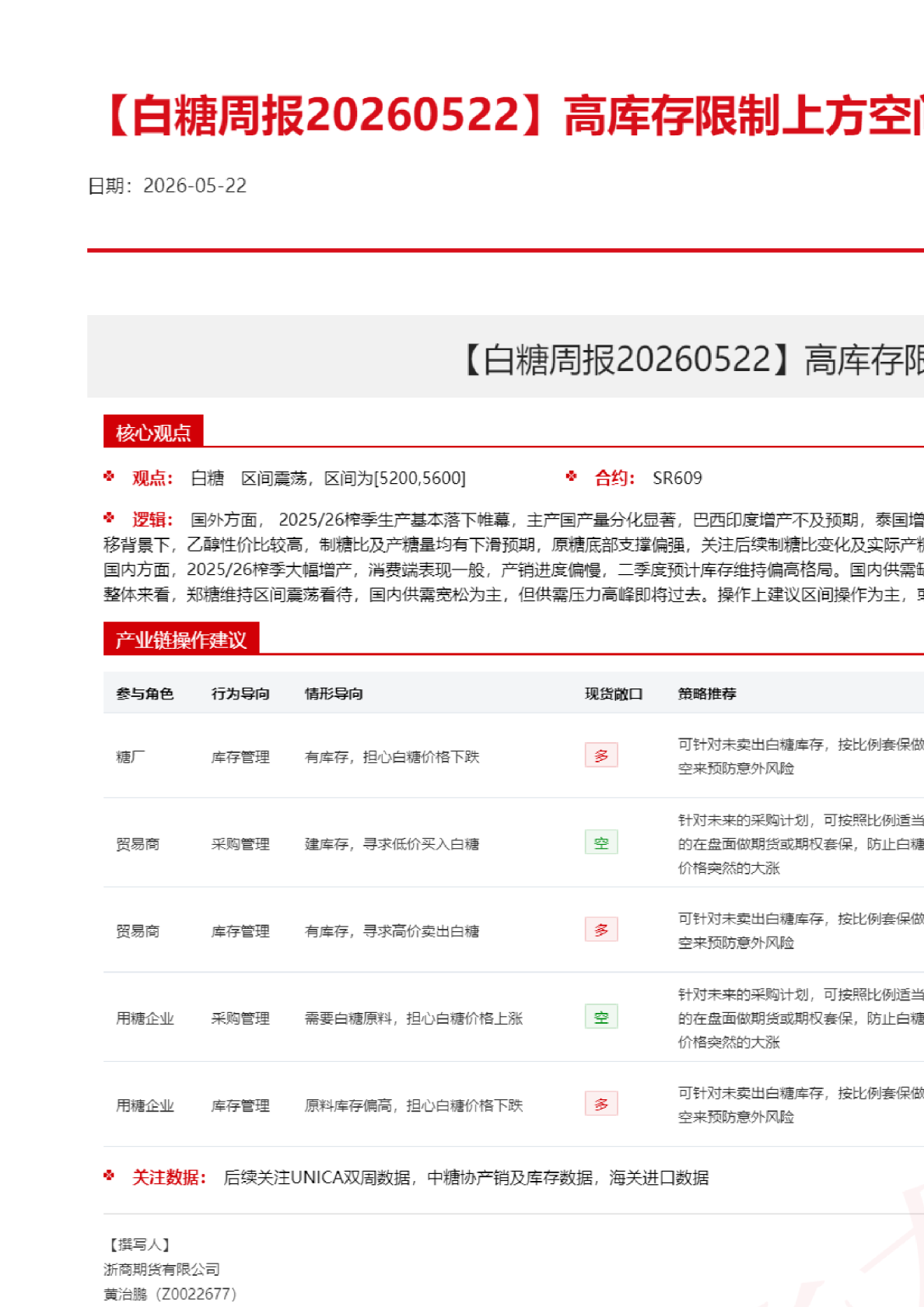This screenshot has height=1307, width=924.
Task: Click 库存管理 cell in the second 贸易商 row
Action: (x=240, y=931)
